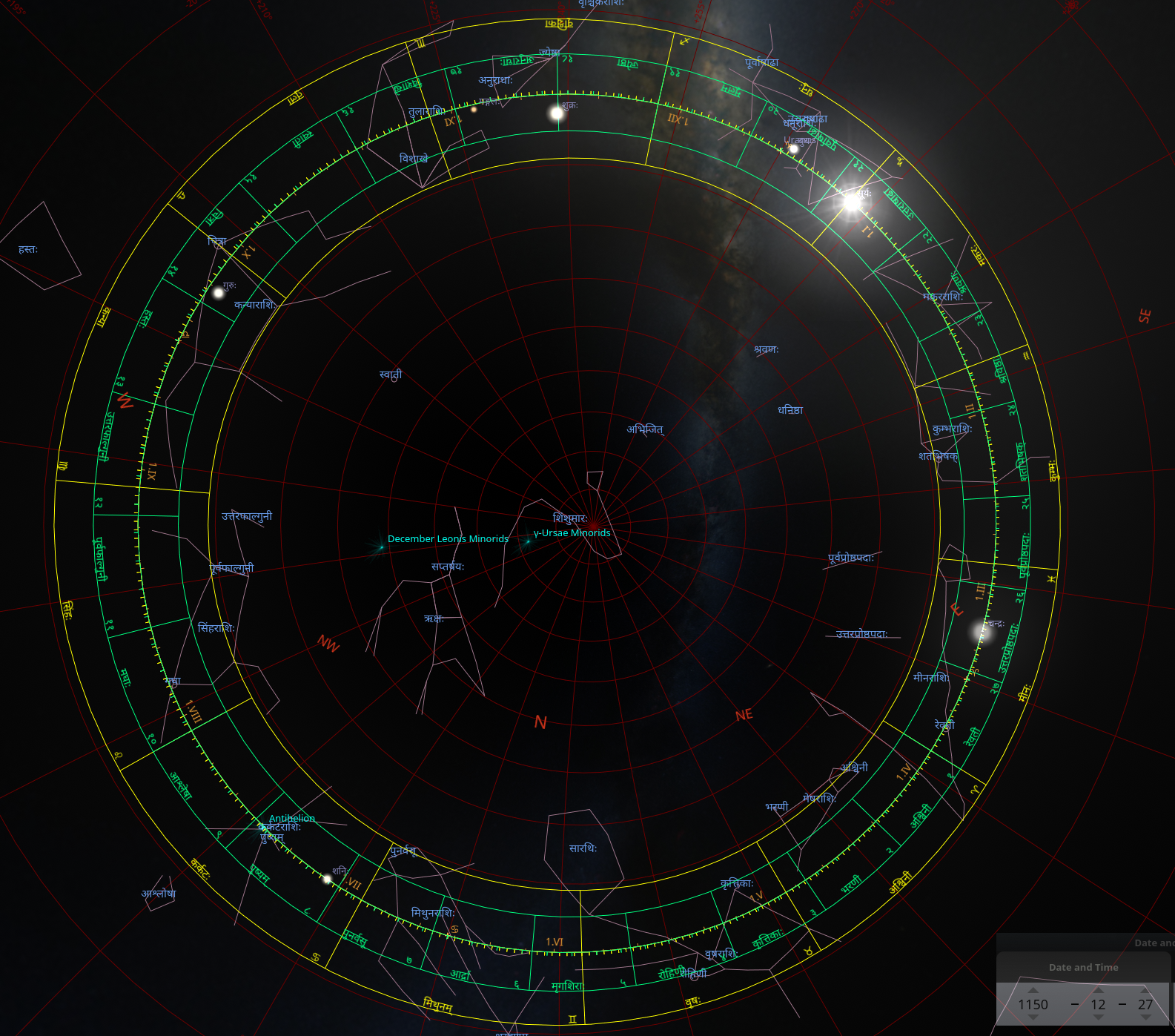
Task: Click the year field showing 1150
Action: point(1033,1004)
